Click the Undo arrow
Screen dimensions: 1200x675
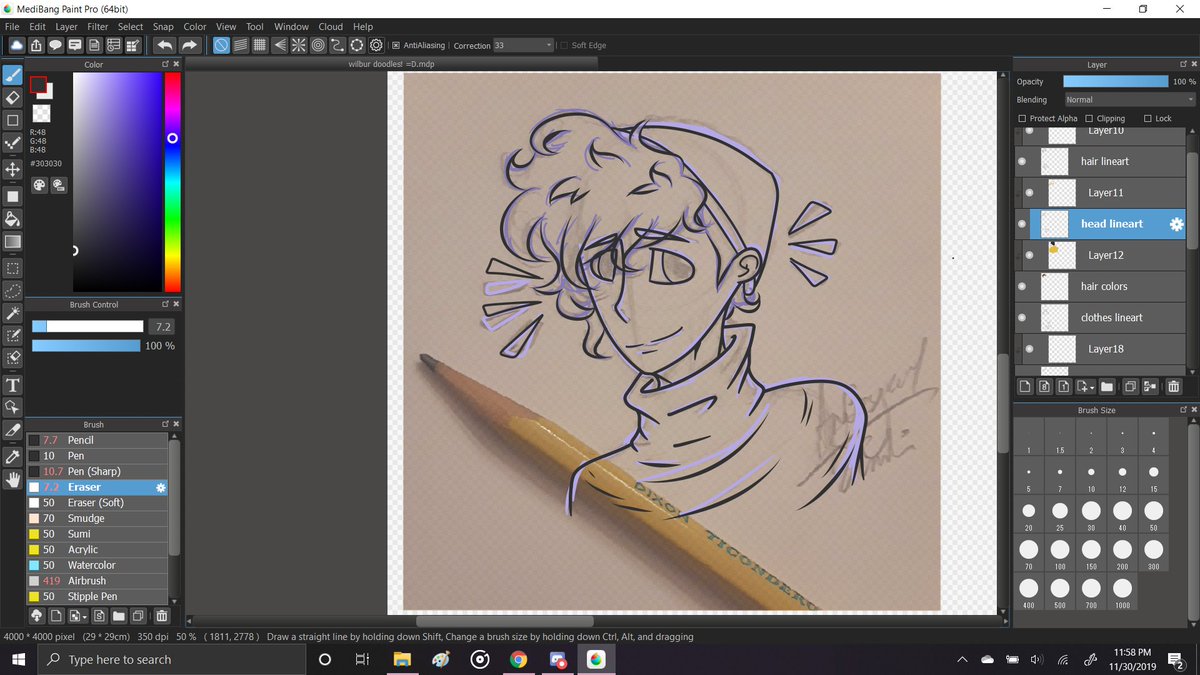(164, 45)
